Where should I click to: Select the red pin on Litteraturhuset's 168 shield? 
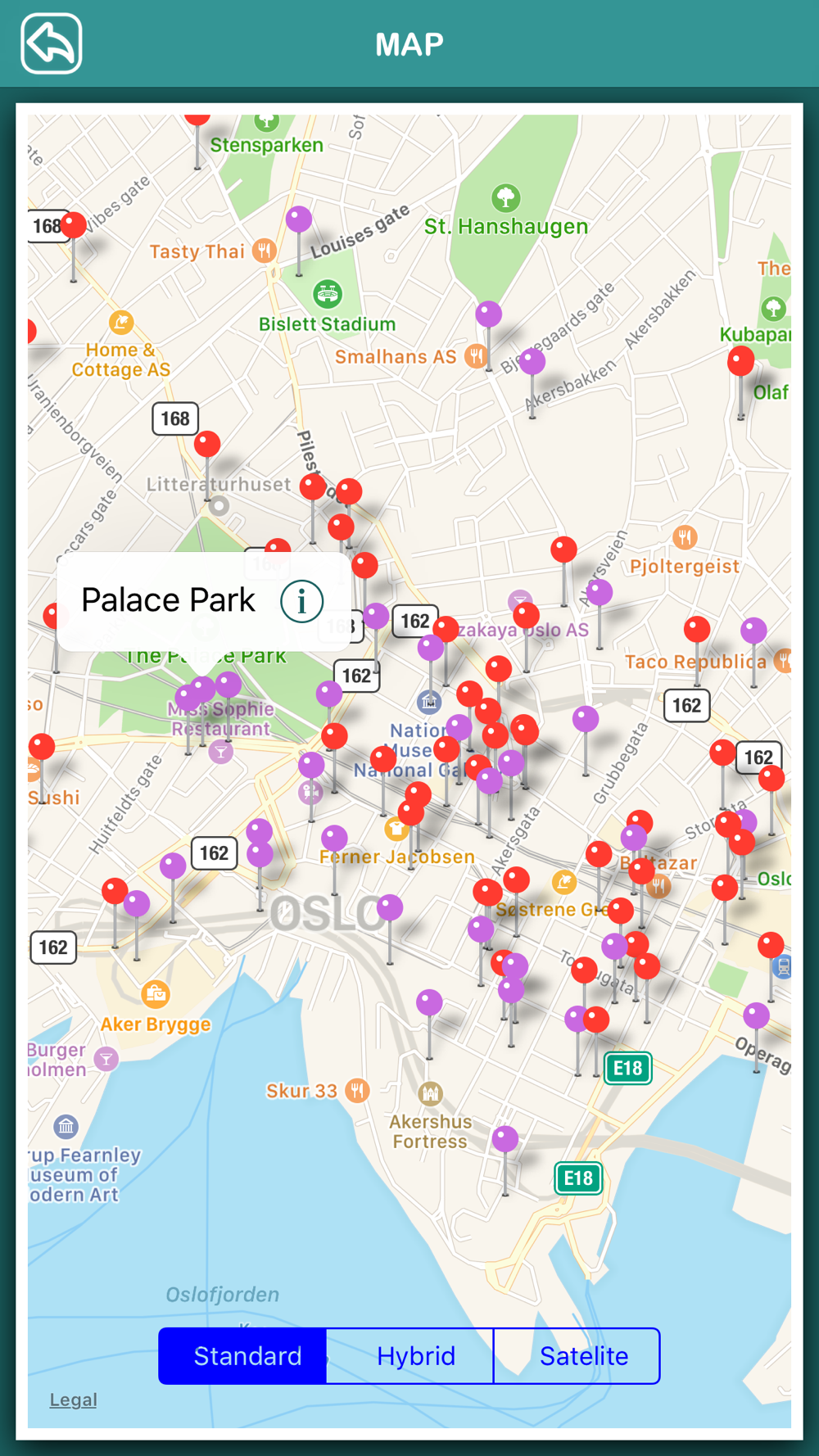pyautogui.click(x=207, y=444)
